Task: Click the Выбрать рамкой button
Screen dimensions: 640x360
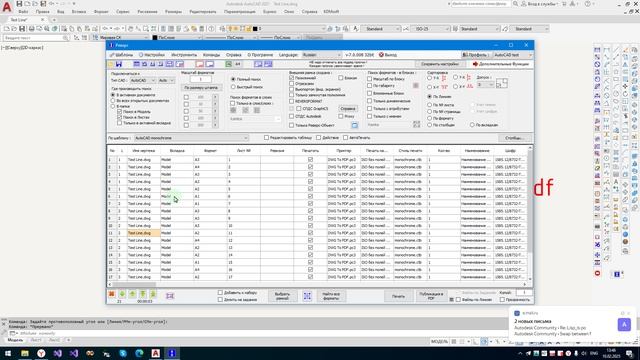Action: pos(282,296)
